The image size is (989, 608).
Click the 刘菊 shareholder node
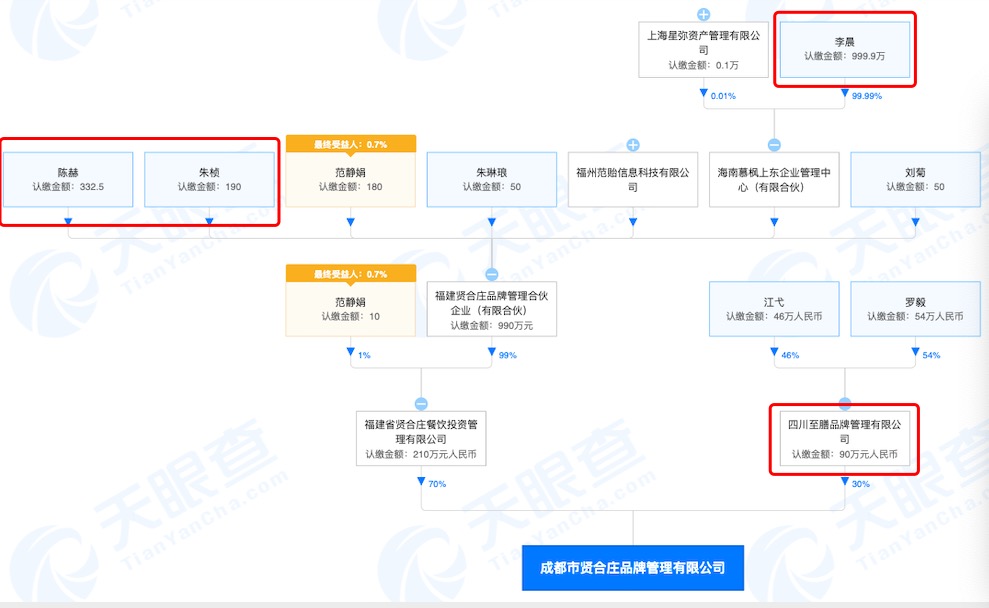[x=915, y=180]
